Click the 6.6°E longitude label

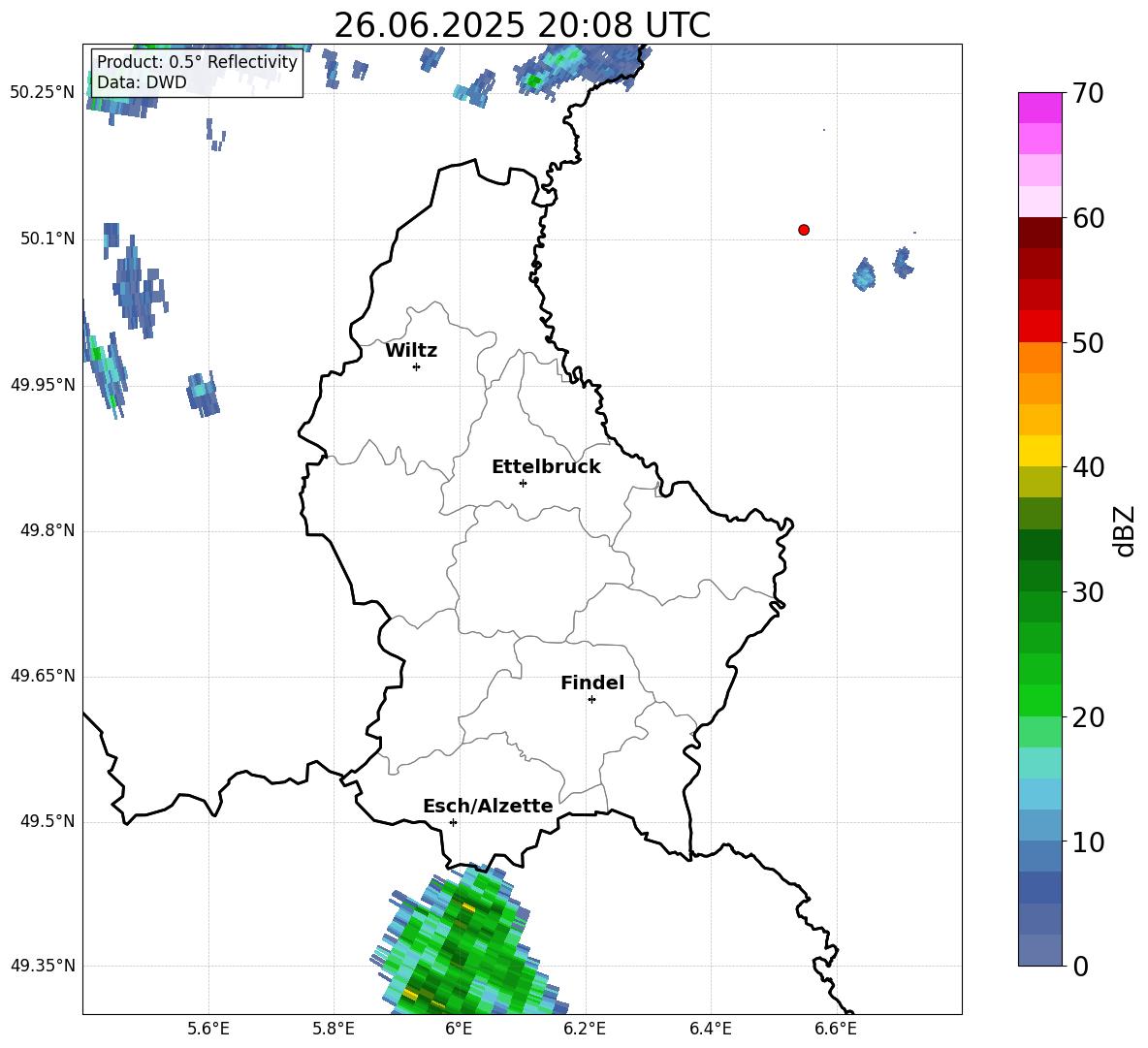point(836,1029)
